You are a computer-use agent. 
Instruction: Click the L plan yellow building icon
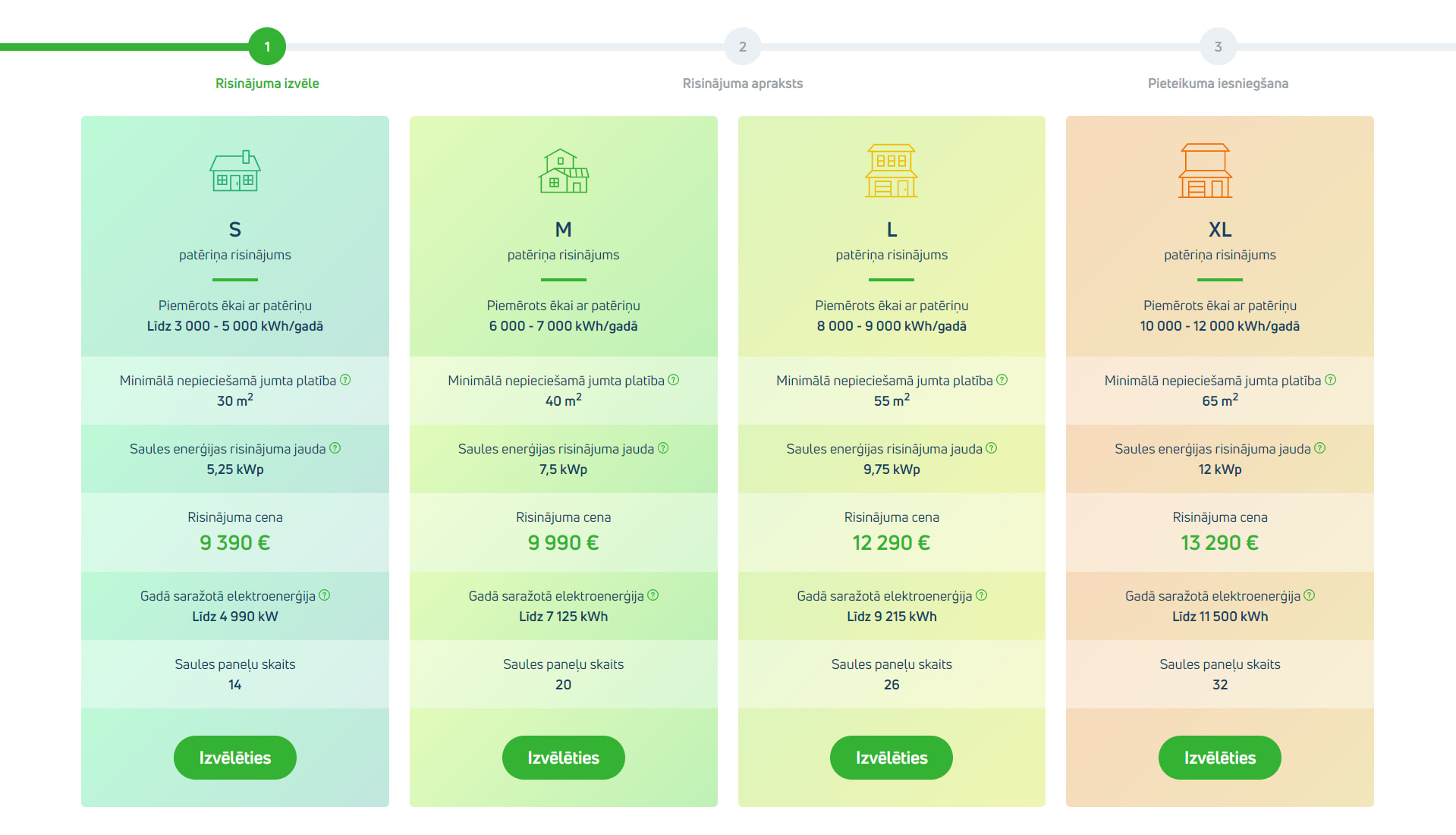point(892,171)
